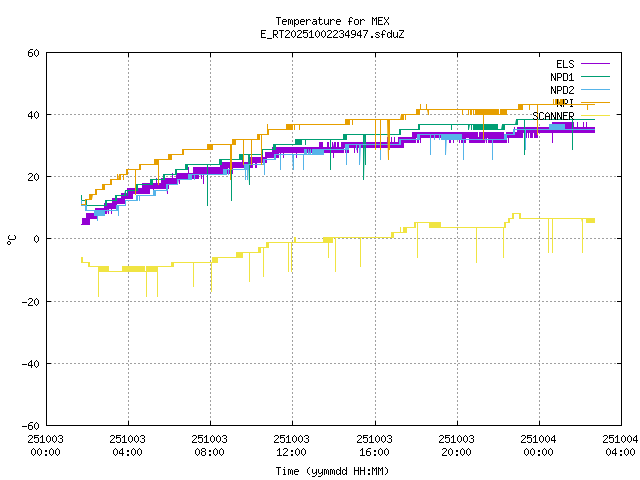Click the -20 y-axis tick label
640x480 pixels.
pos(30,301)
